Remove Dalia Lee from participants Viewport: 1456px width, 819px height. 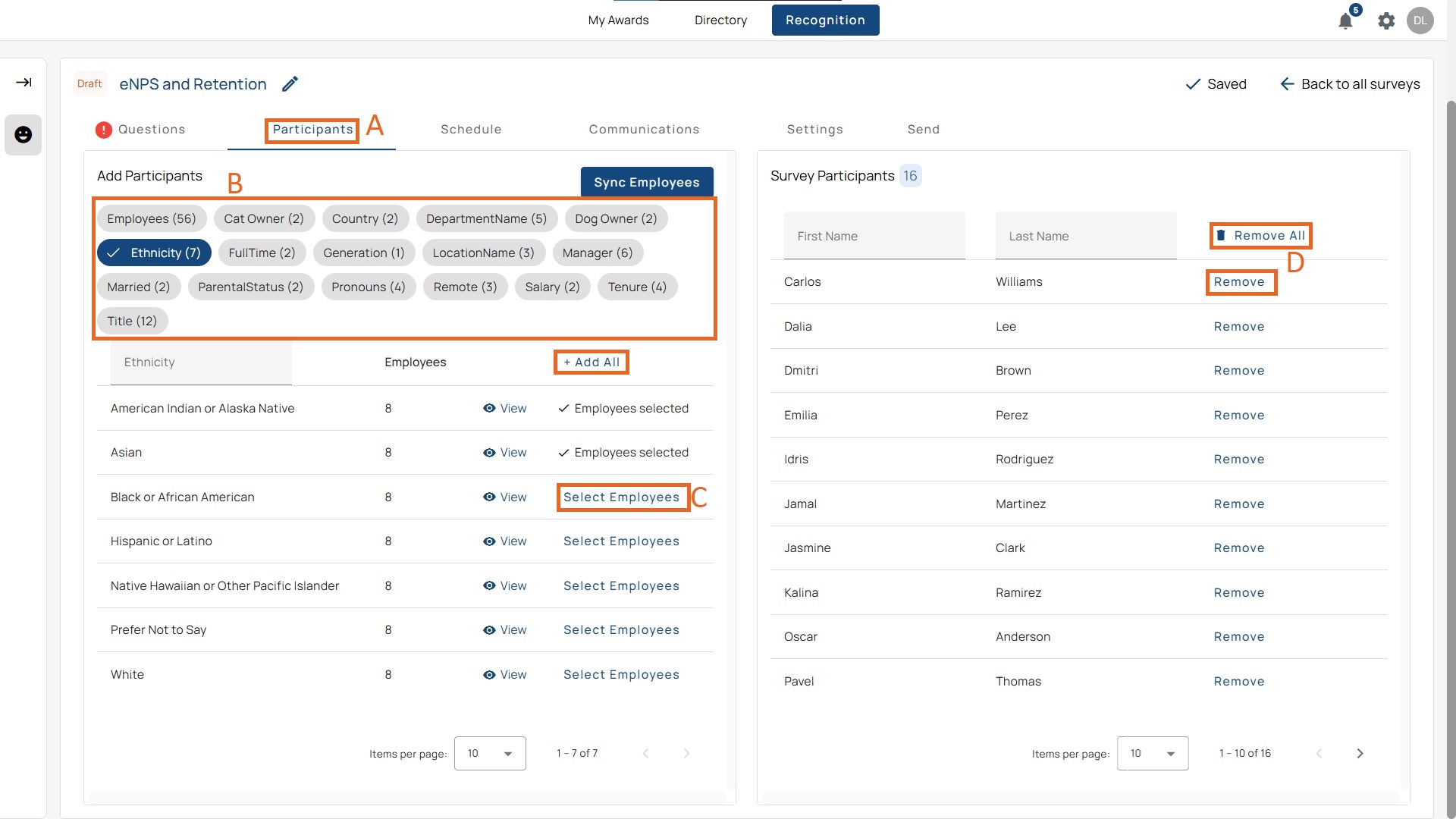[x=1239, y=327]
